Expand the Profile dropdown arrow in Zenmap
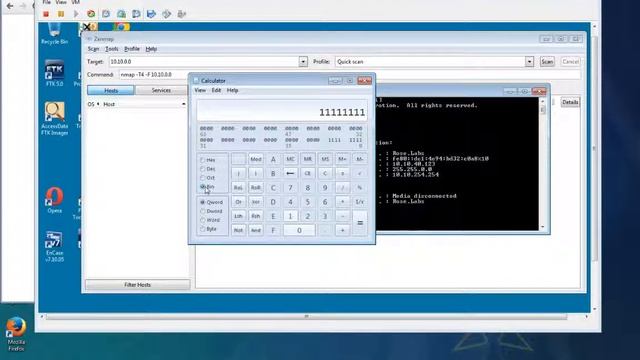Image resolution: width=640 pixels, height=360 pixels. coord(529,62)
